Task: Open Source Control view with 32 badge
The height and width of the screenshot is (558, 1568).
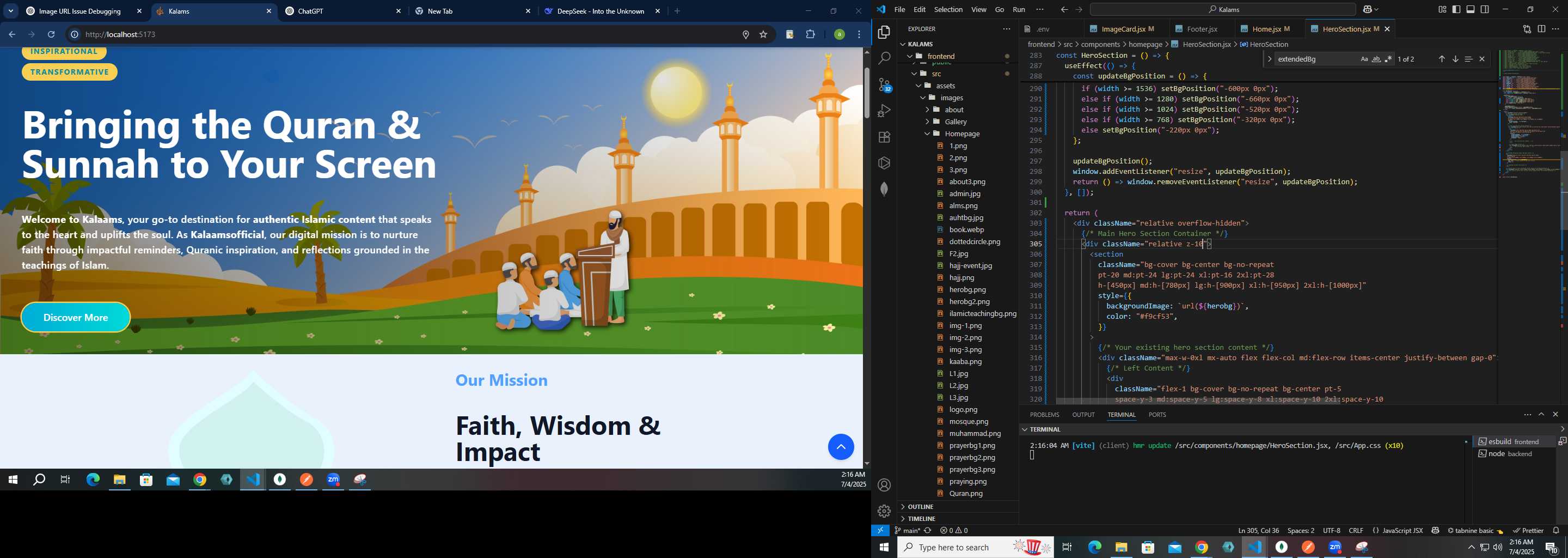Action: 884,84
